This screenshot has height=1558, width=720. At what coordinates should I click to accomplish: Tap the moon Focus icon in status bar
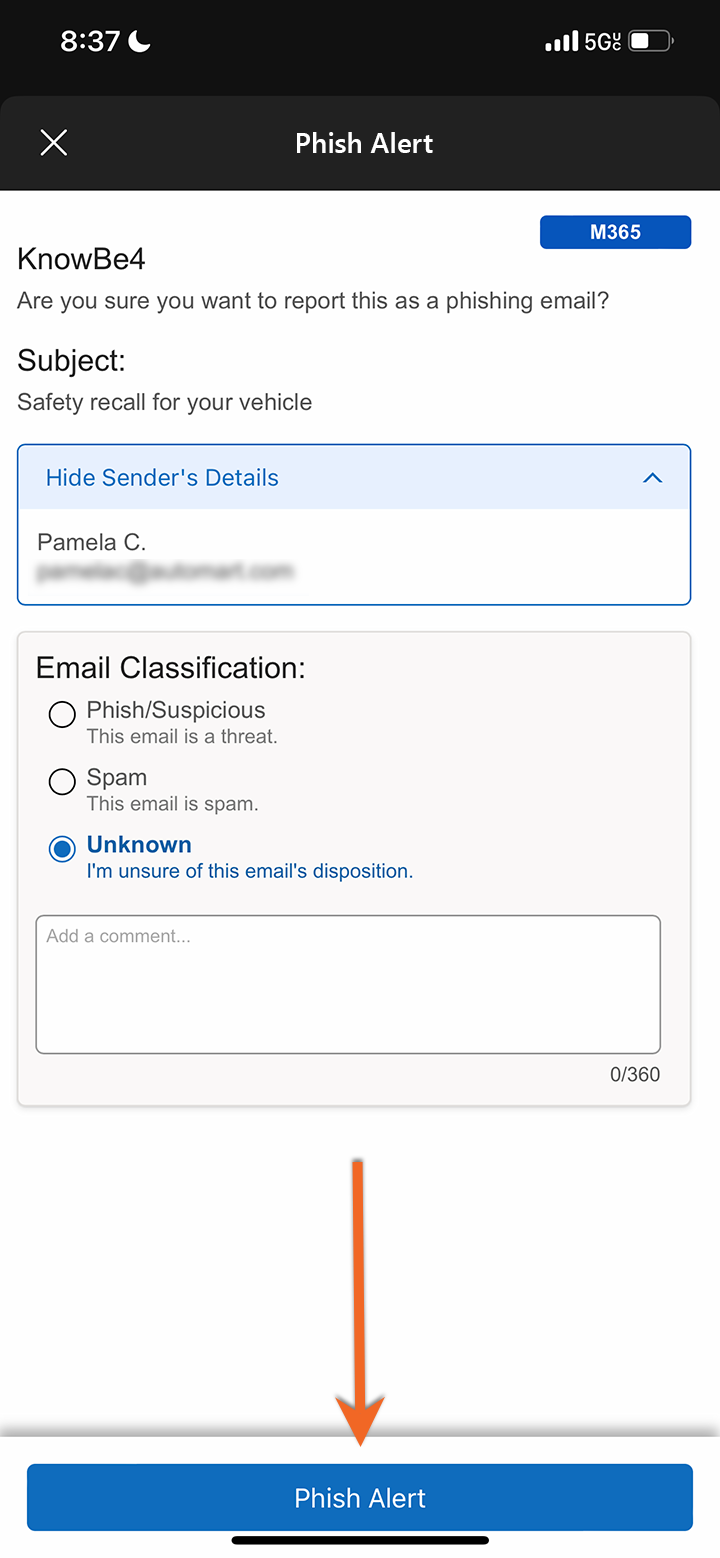coord(139,41)
